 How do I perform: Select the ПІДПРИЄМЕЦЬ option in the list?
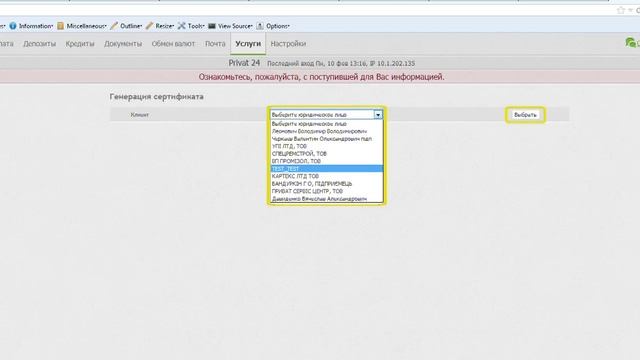pyautogui.click(x=327, y=184)
